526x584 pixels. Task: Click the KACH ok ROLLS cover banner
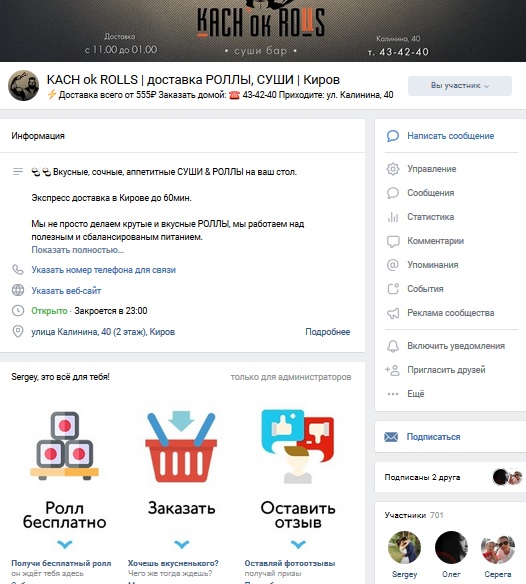coord(263,31)
